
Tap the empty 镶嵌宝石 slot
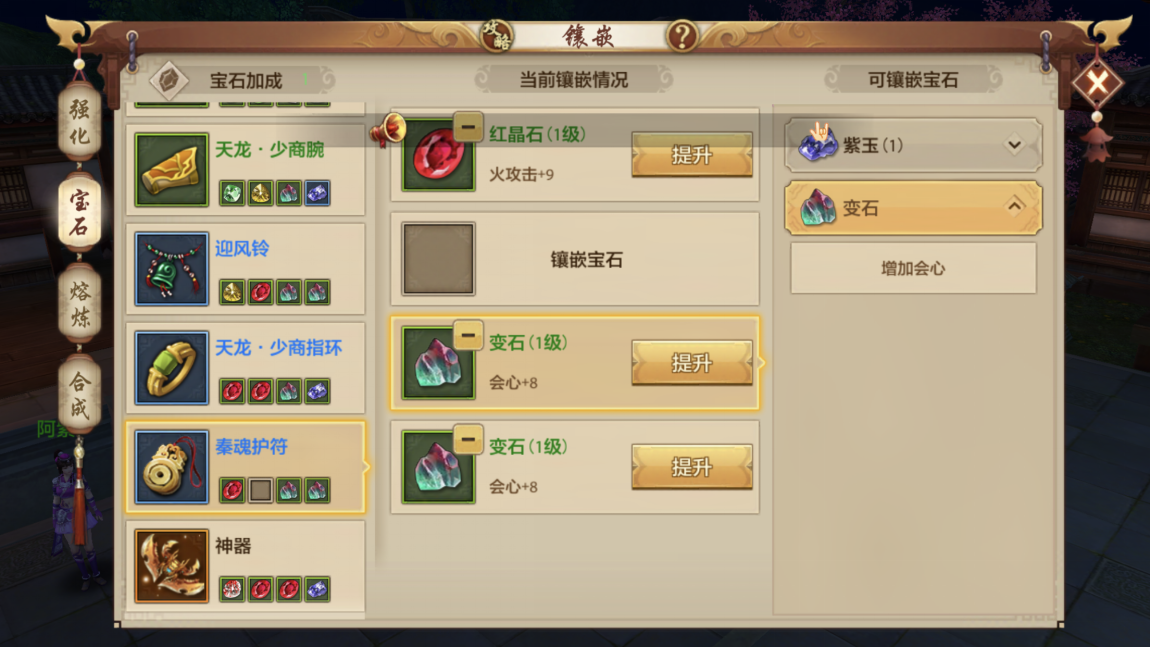point(438,259)
